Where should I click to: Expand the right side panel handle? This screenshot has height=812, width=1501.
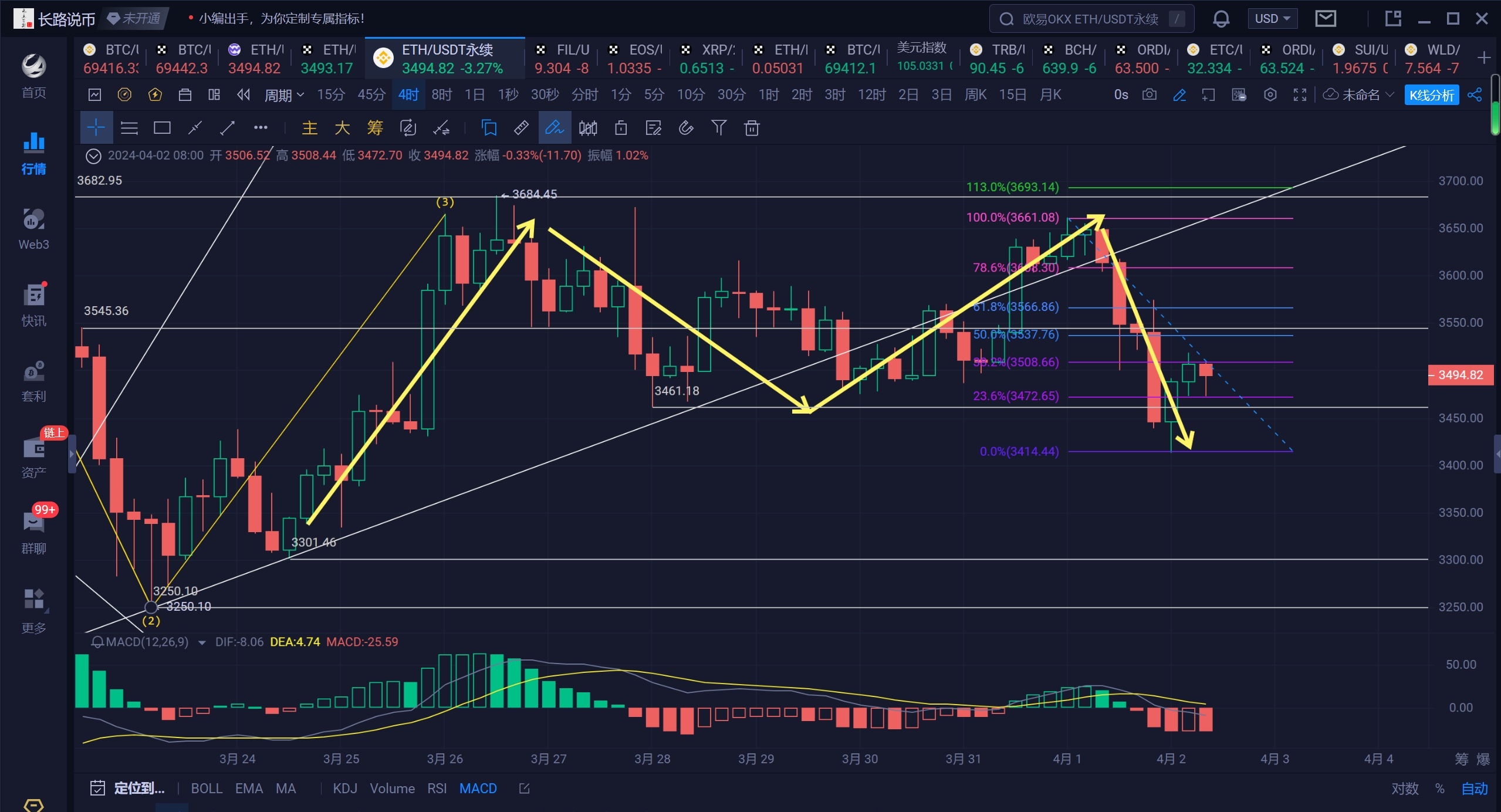pyautogui.click(x=1497, y=455)
